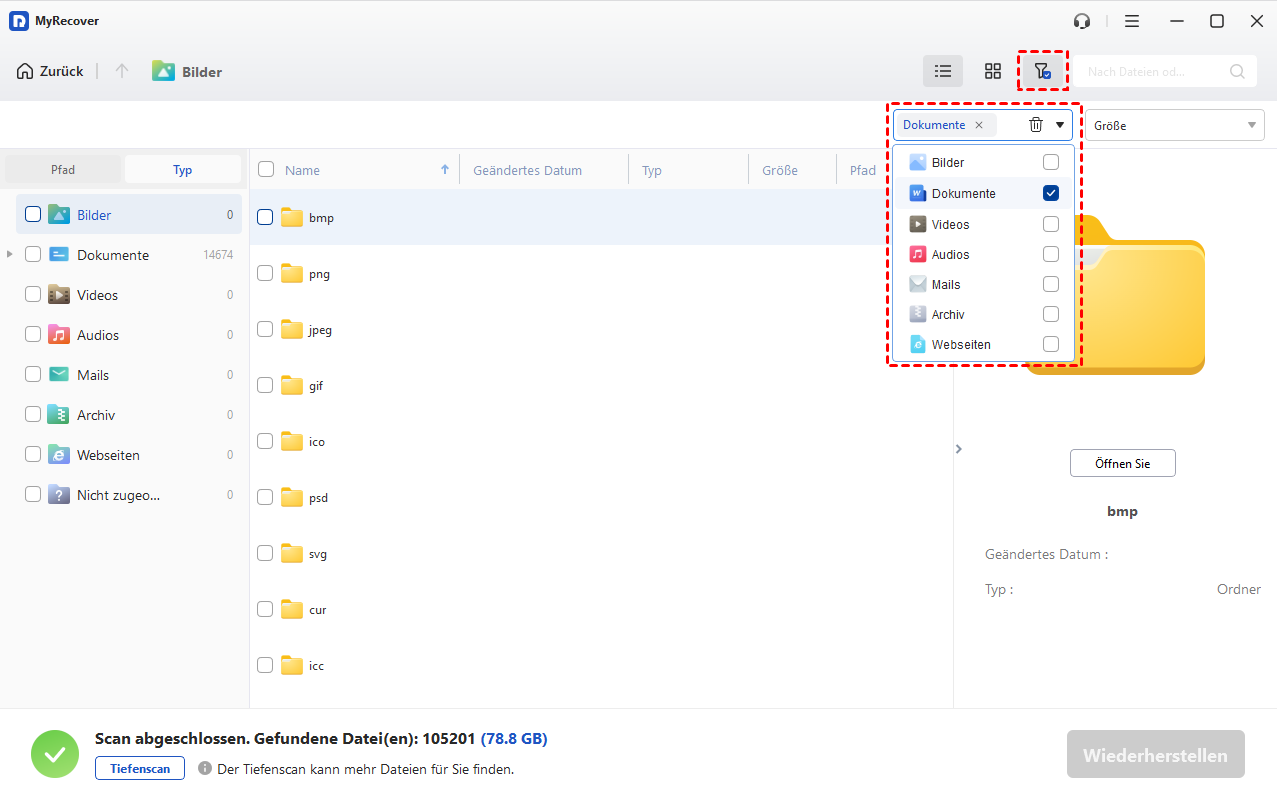Click the Zurück home icon
This screenshot has height=798, width=1277.
click(x=25, y=71)
